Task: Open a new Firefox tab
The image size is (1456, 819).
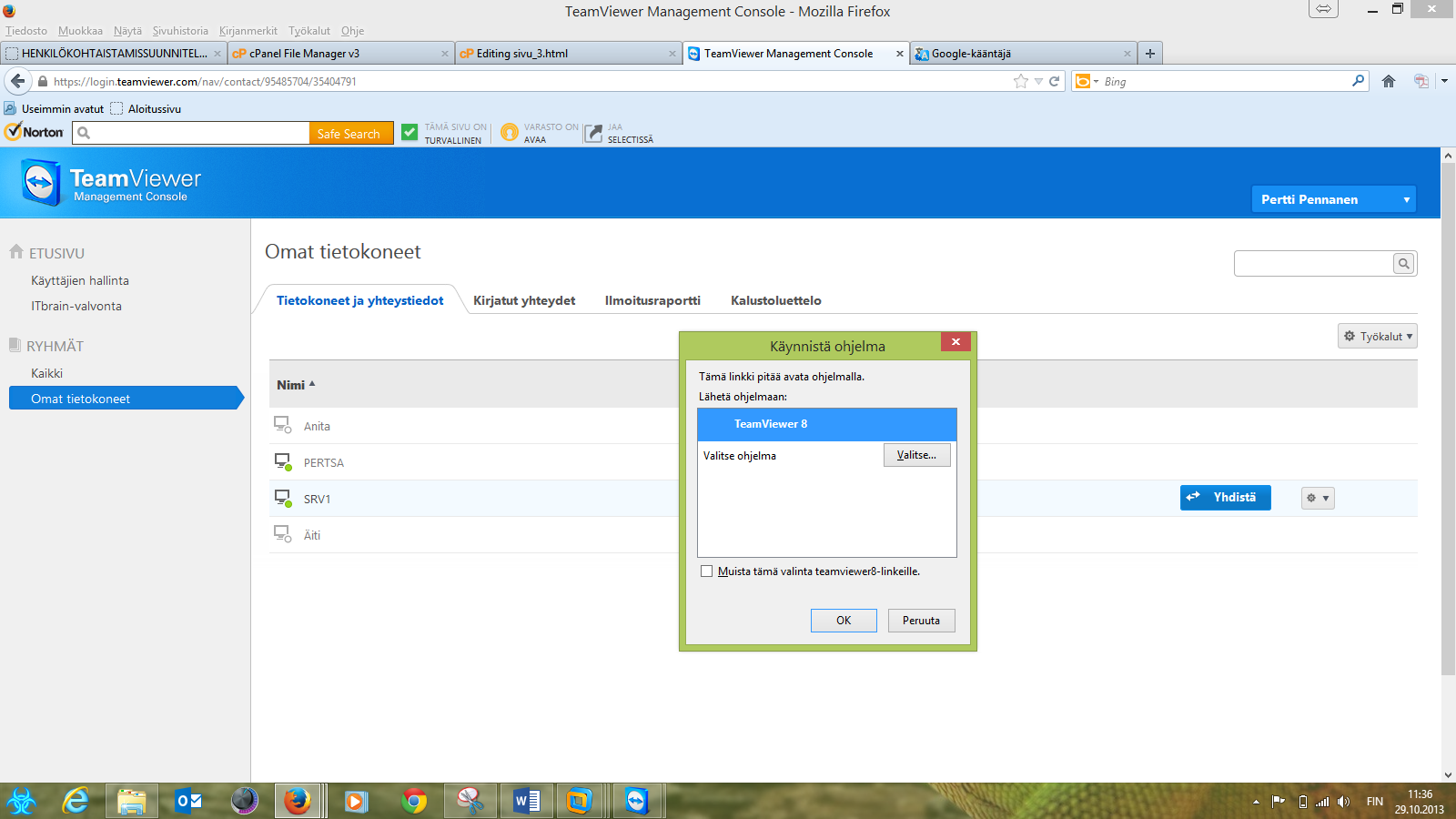Action: tap(1150, 53)
